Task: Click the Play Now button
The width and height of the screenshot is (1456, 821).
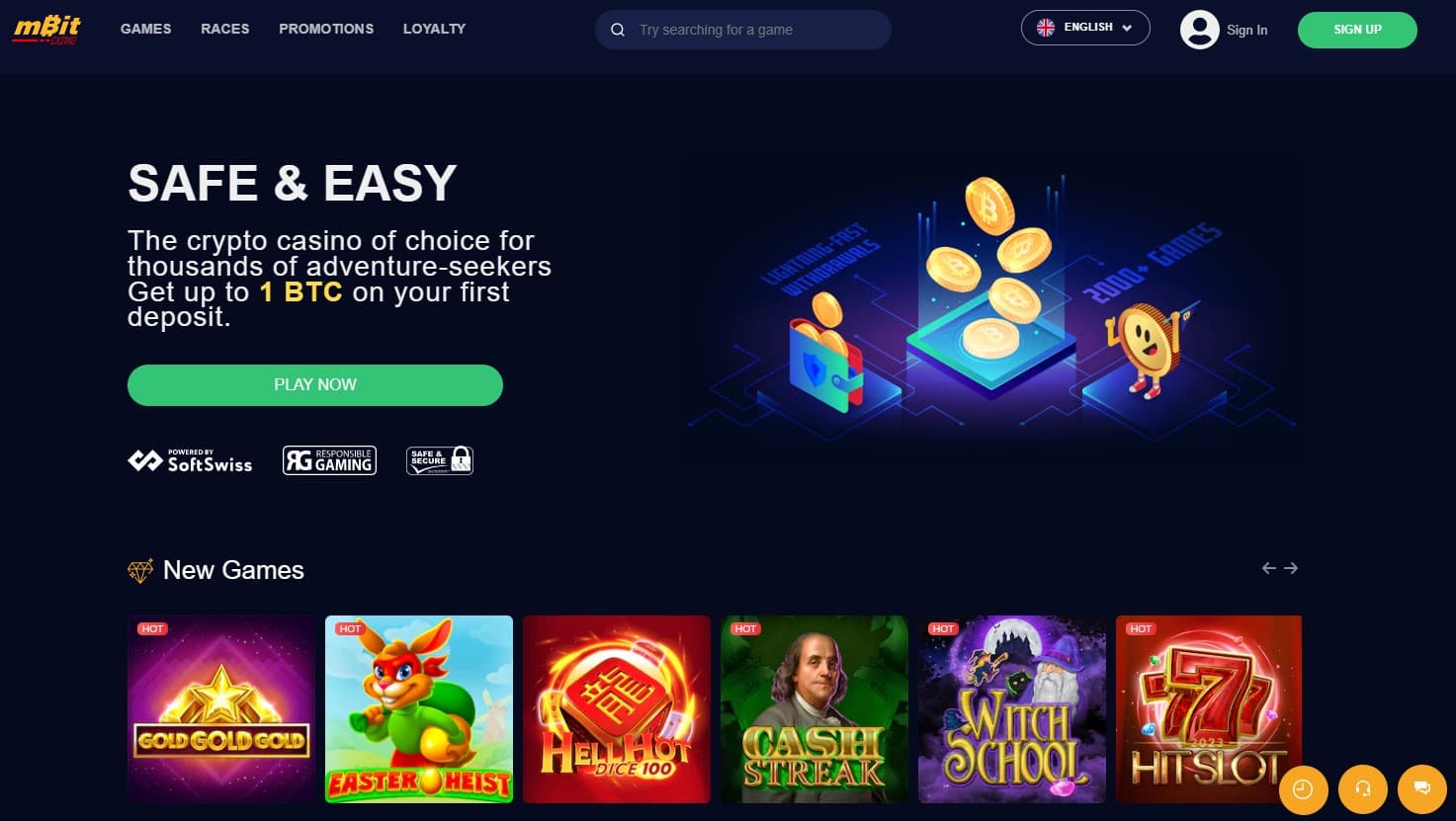Action: click(315, 385)
